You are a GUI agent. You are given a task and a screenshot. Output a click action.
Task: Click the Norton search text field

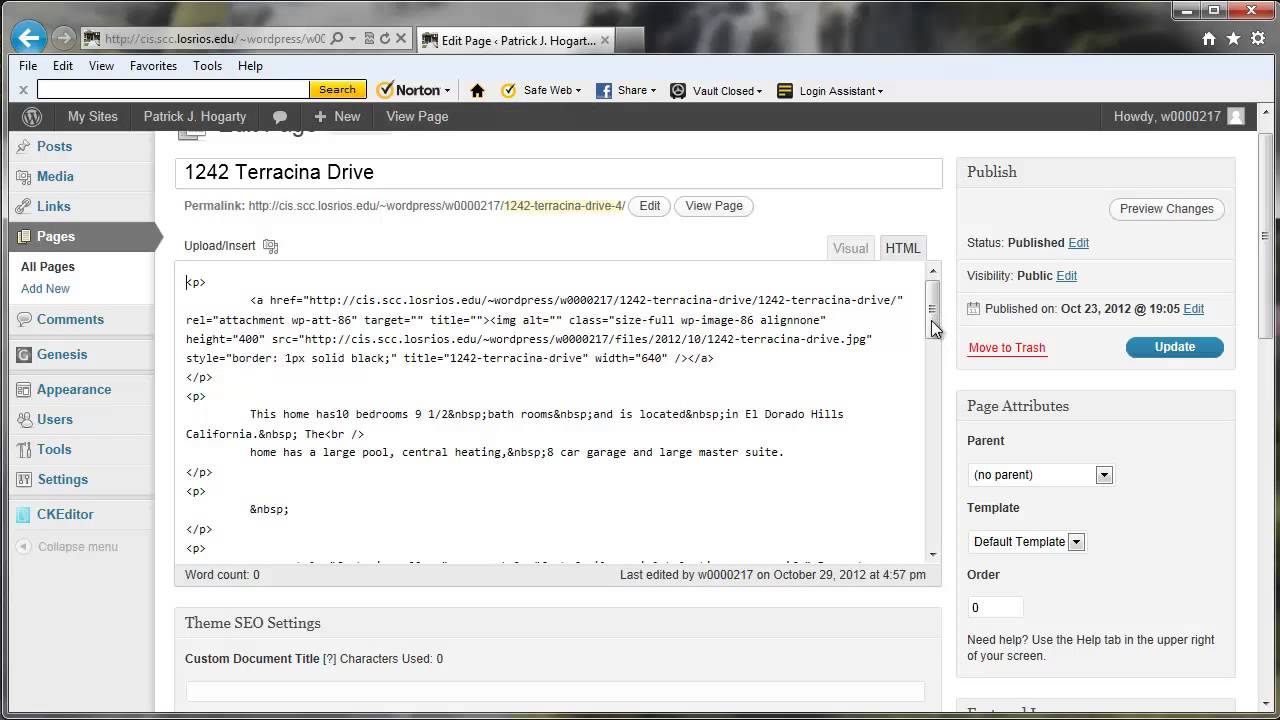pyautogui.click(x=174, y=90)
